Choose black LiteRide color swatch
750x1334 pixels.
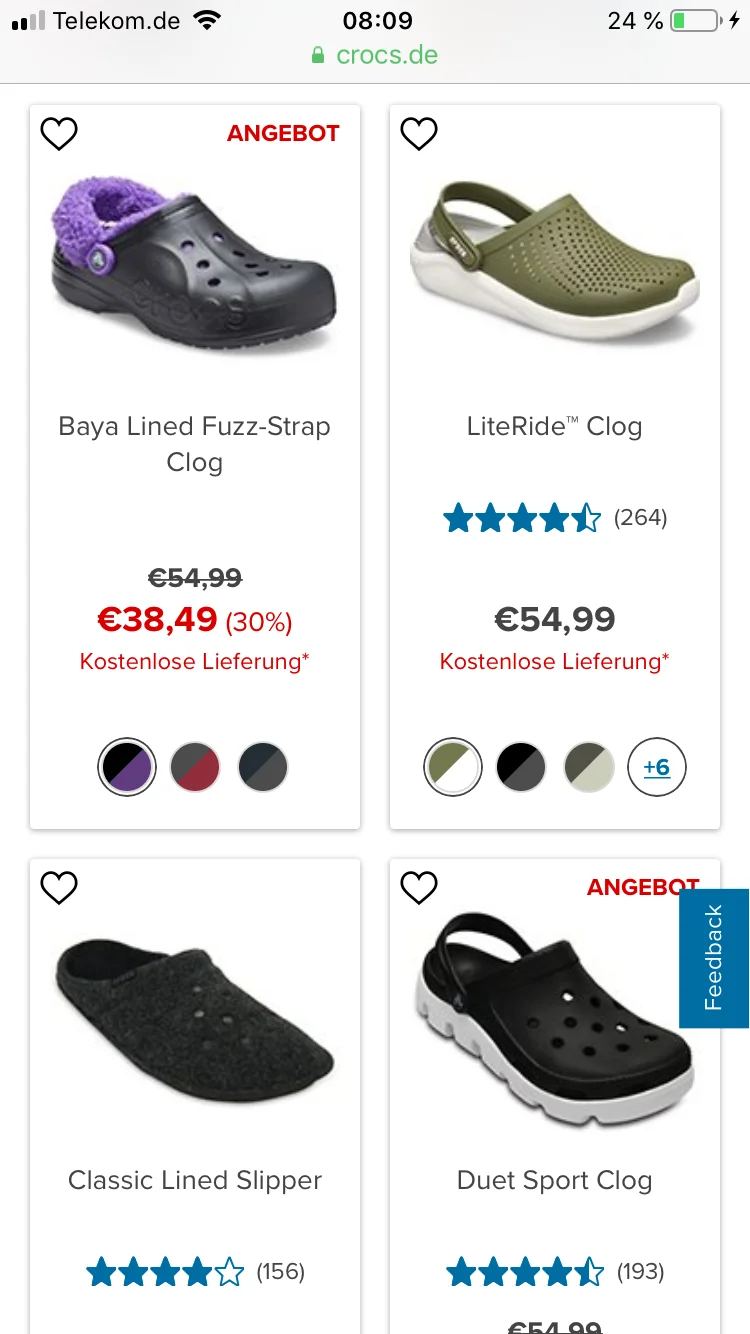tap(521, 768)
